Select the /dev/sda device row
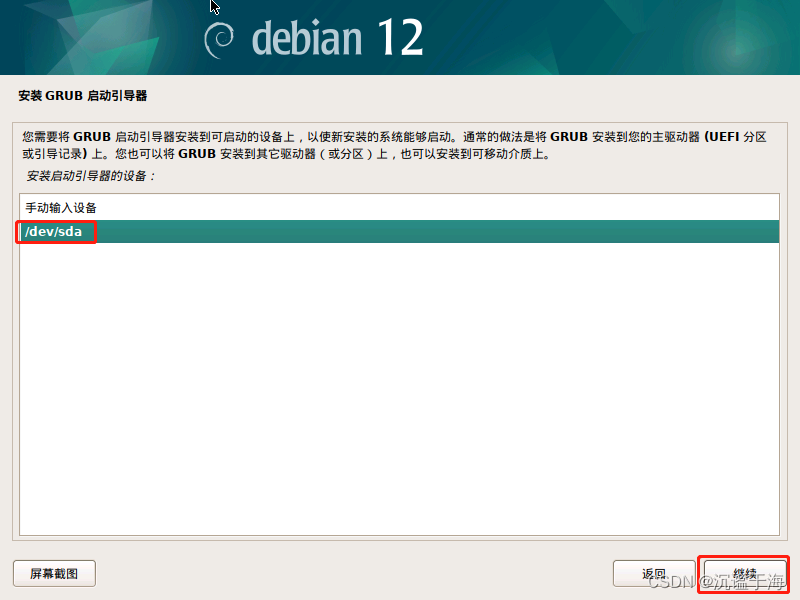This screenshot has height=600, width=800. click(399, 232)
